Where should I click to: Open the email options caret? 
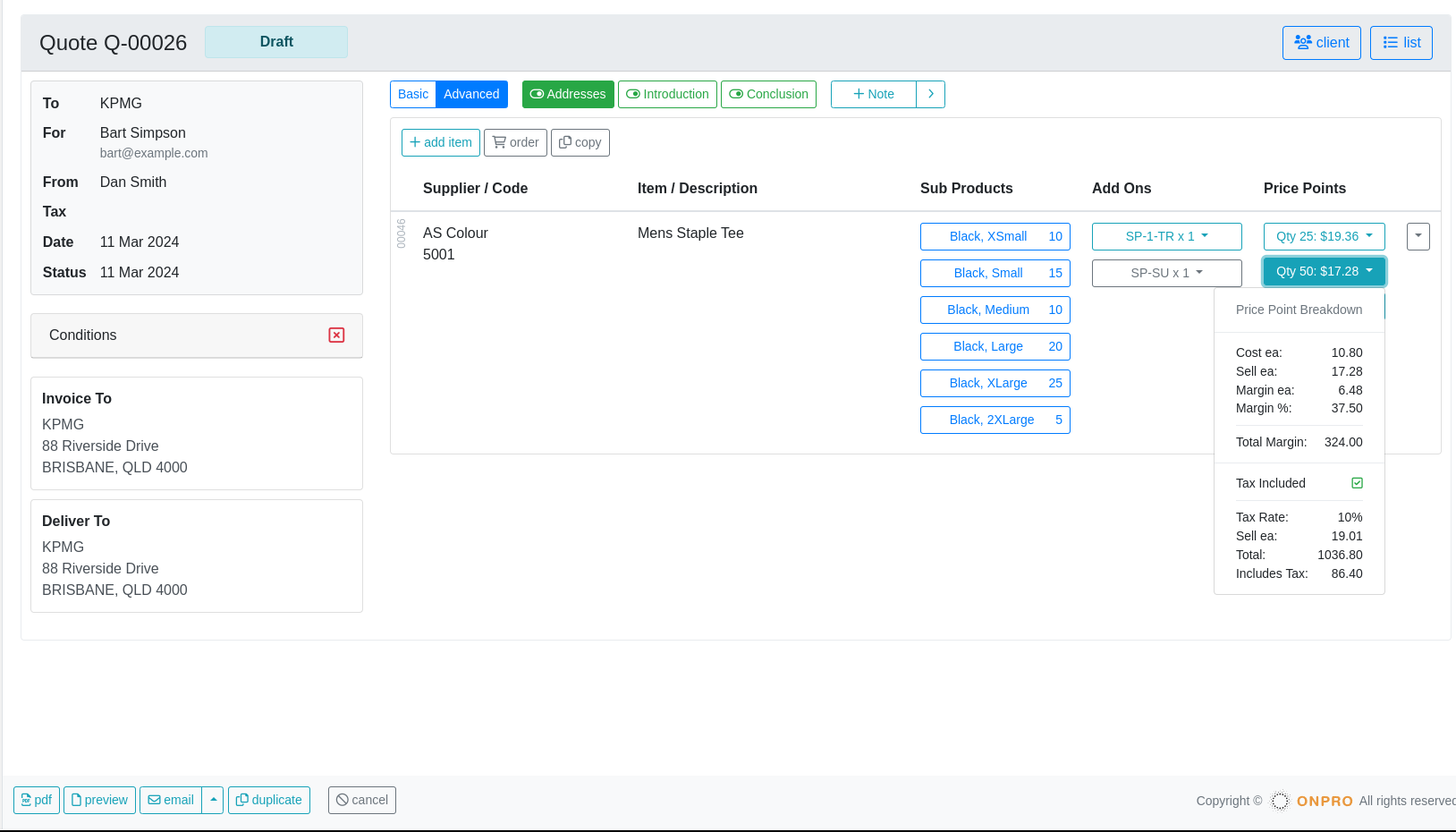(213, 800)
